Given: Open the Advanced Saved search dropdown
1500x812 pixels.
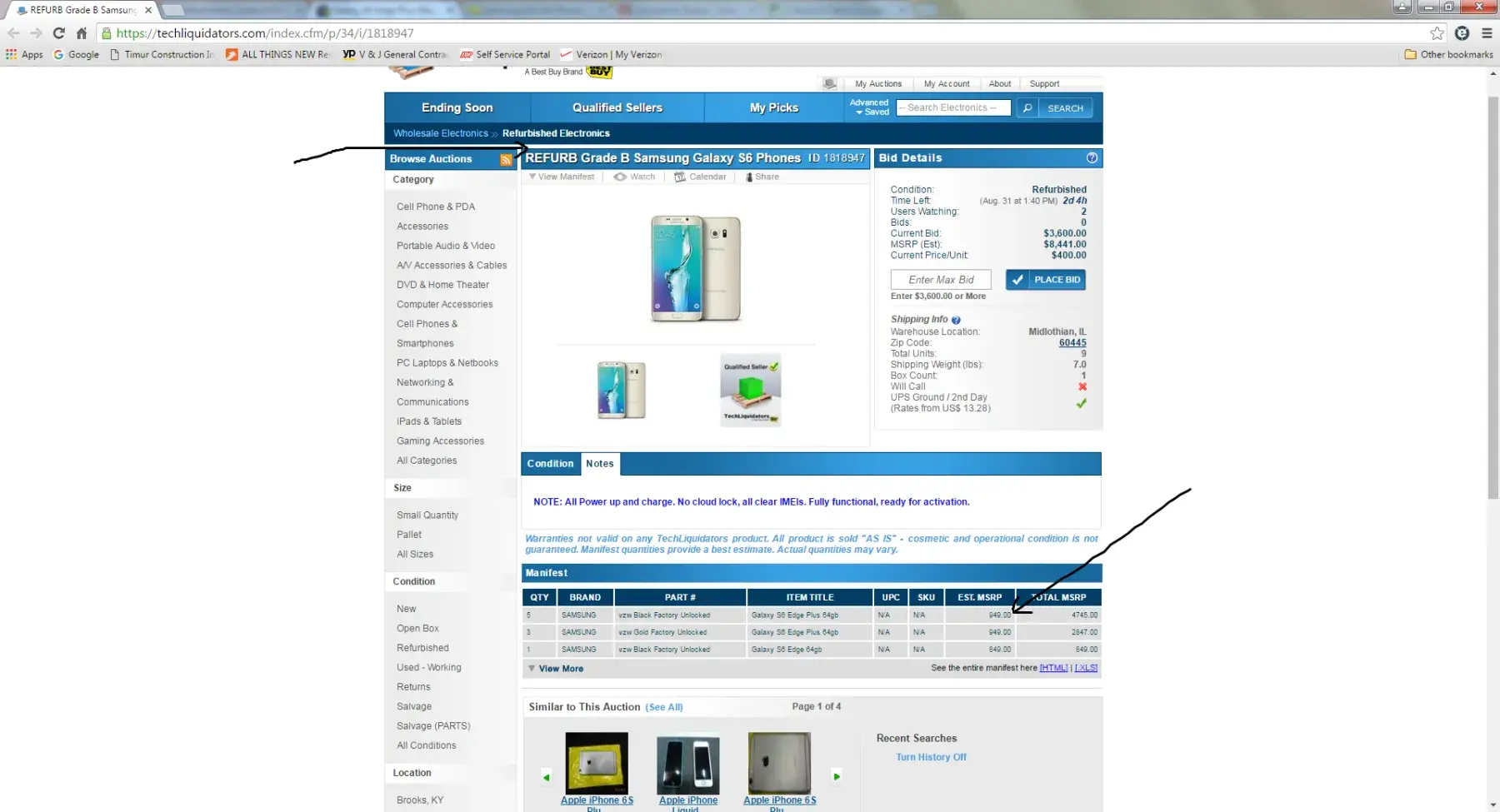Looking at the screenshot, I should click(868, 107).
